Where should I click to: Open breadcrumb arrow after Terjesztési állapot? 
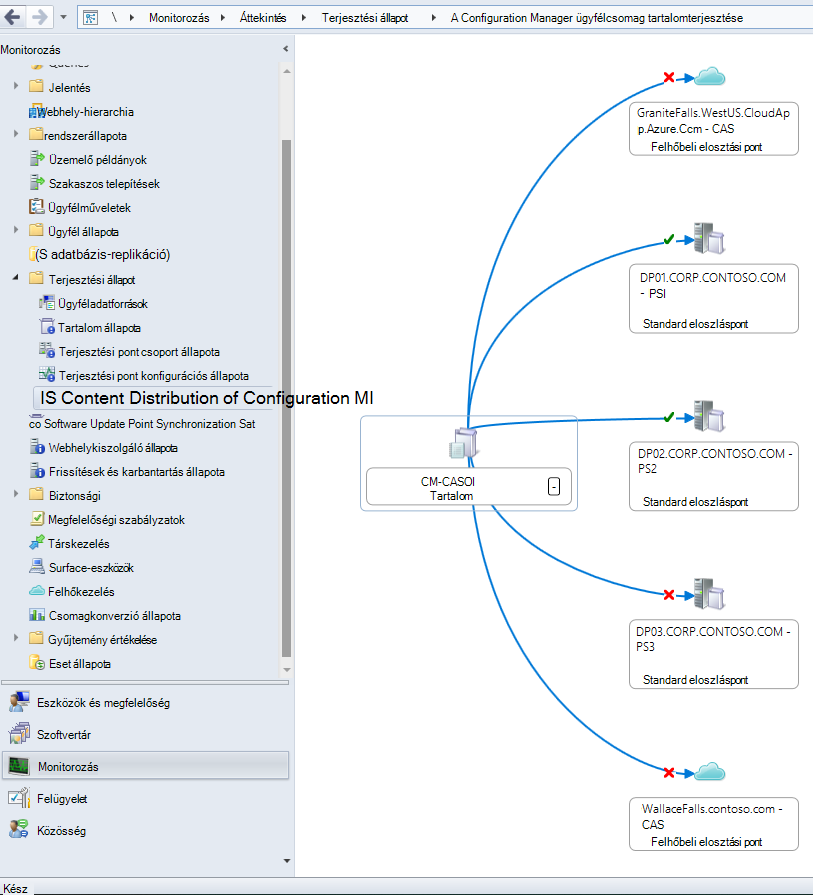coord(433,18)
